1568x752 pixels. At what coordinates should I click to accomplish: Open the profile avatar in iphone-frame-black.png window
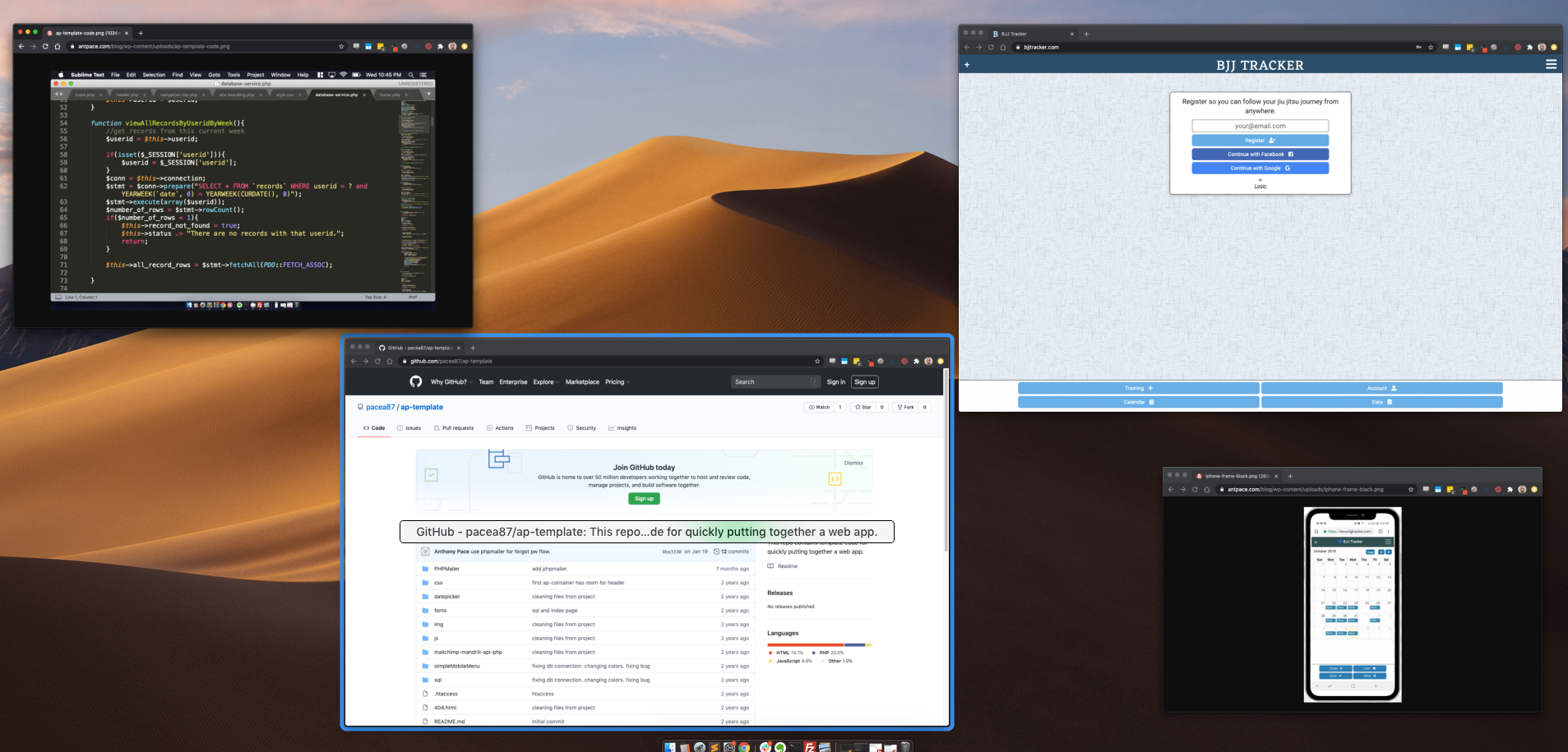(1522, 489)
